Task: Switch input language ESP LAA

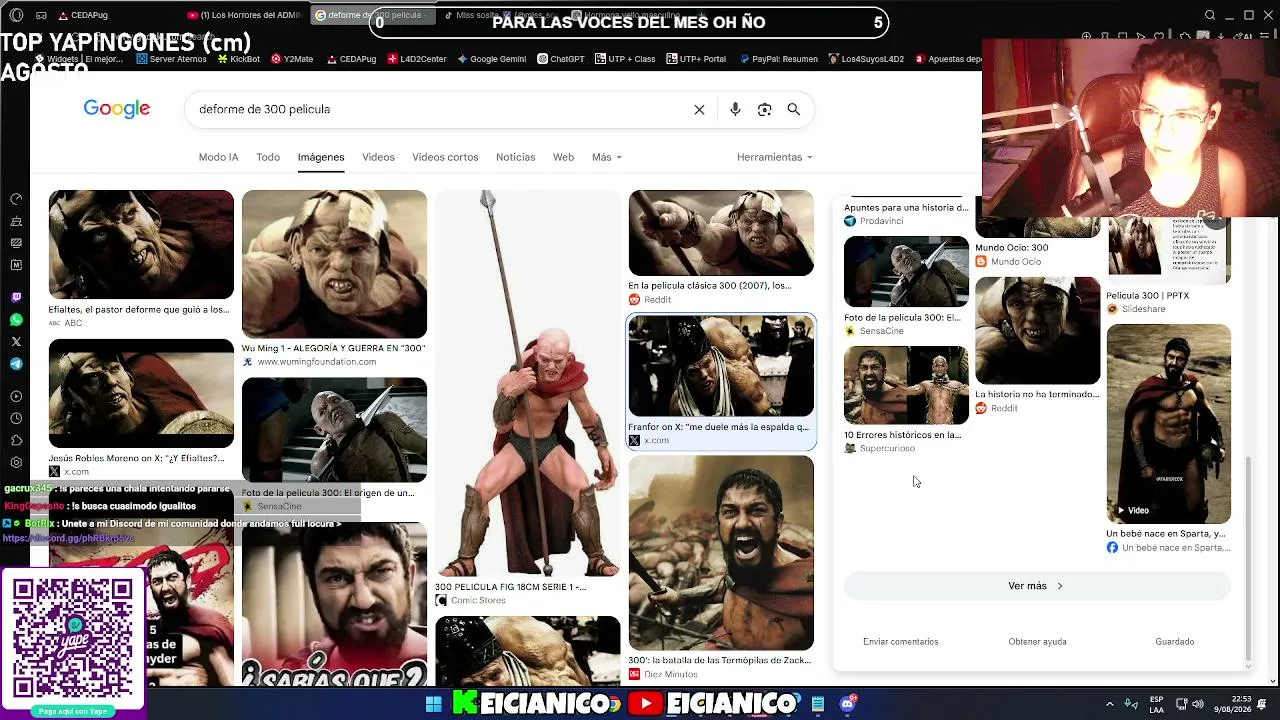Action: pos(1157,704)
